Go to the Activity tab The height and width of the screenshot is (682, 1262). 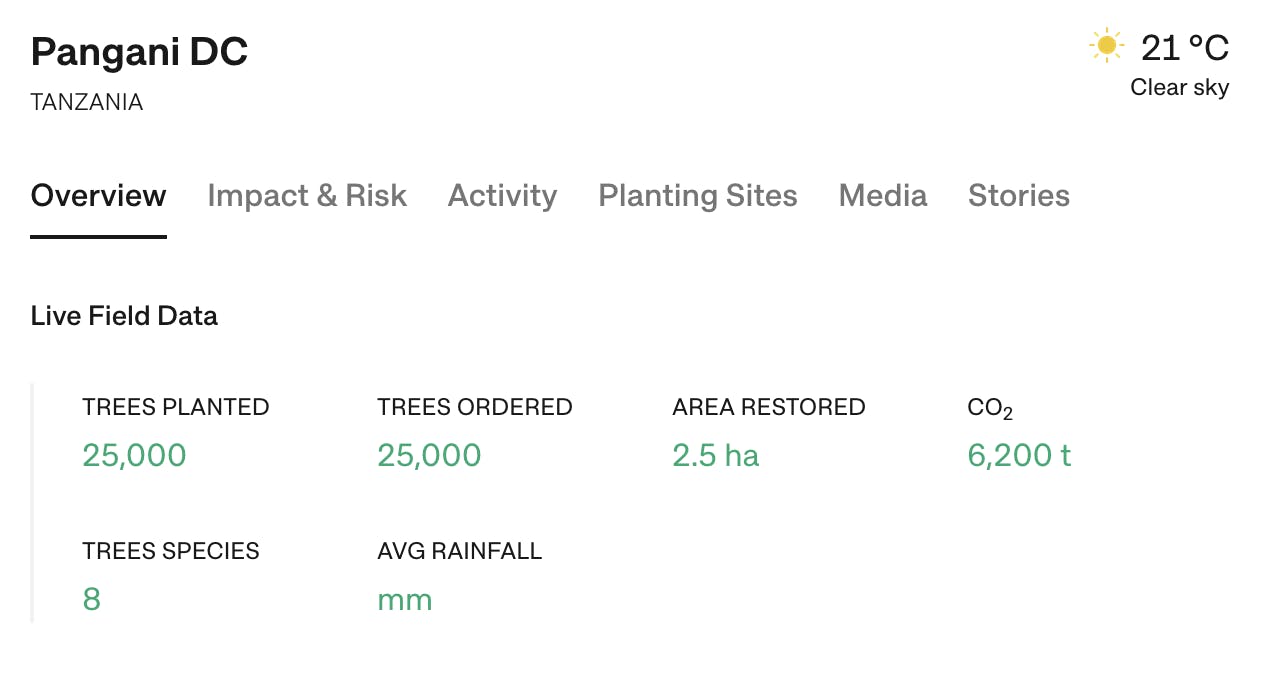coord(502,196)
